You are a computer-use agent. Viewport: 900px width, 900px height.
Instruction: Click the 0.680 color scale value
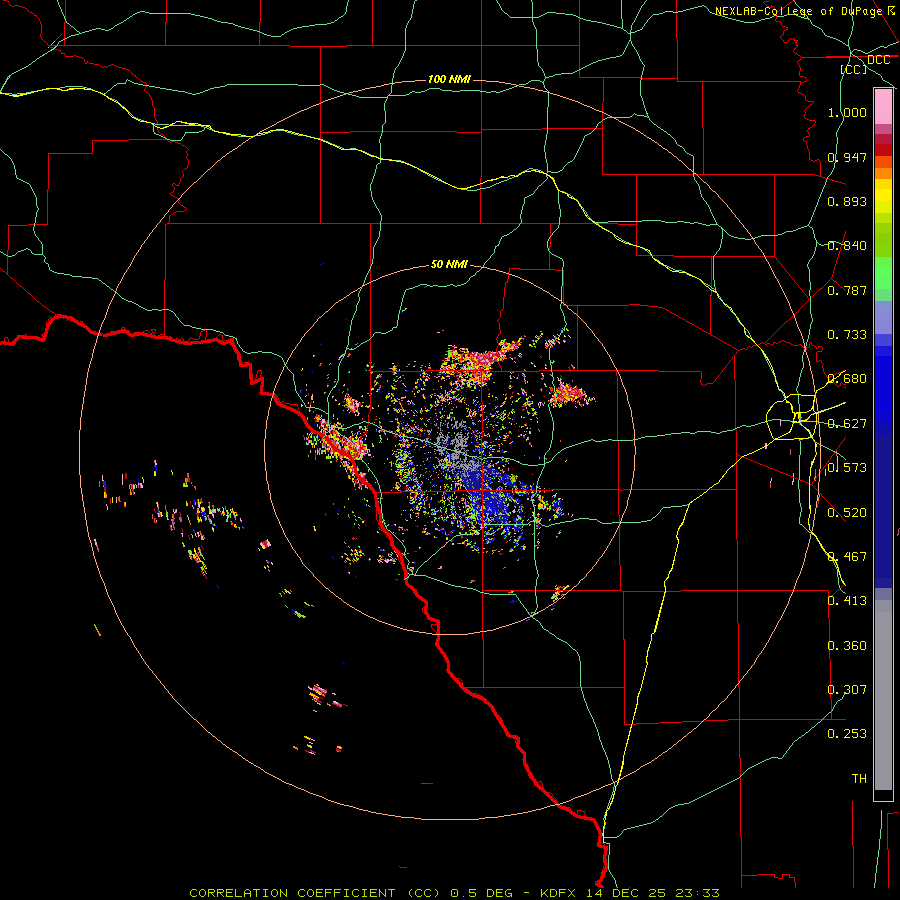point(847,379)
